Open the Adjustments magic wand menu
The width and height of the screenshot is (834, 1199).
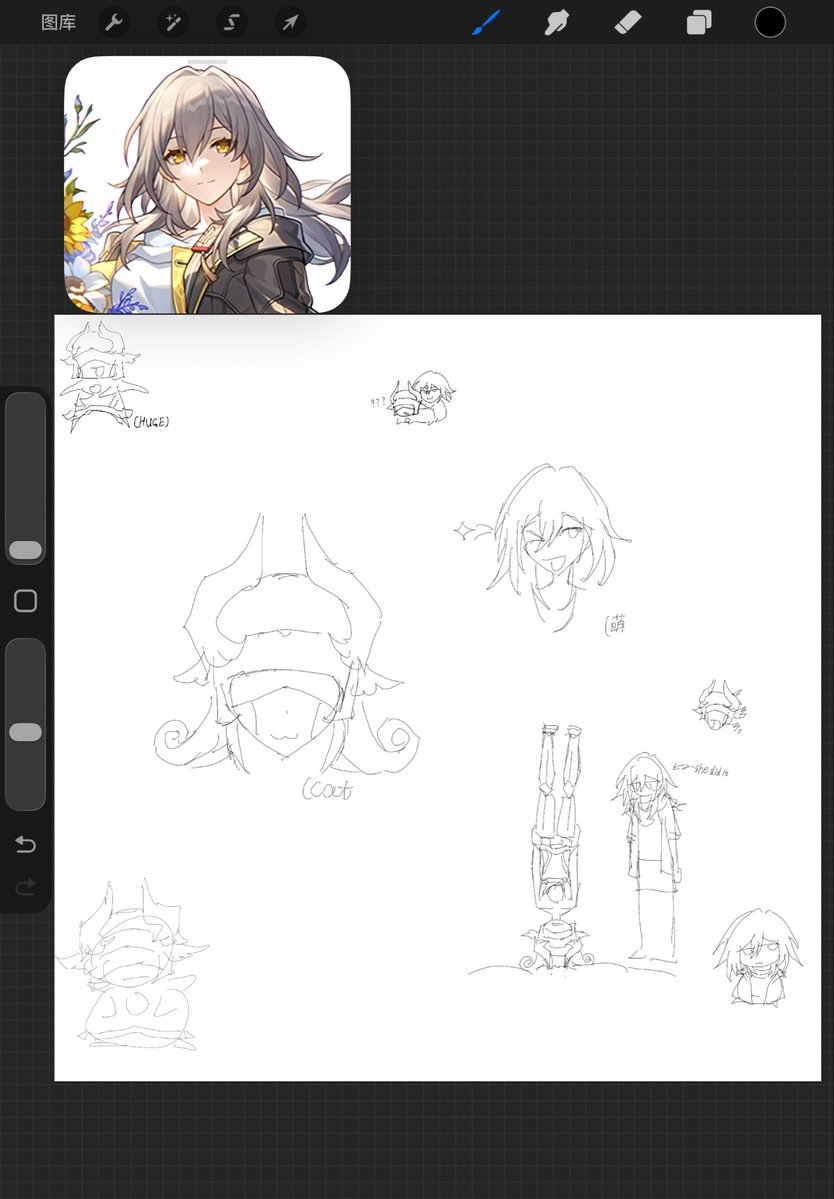pos(173,22)
